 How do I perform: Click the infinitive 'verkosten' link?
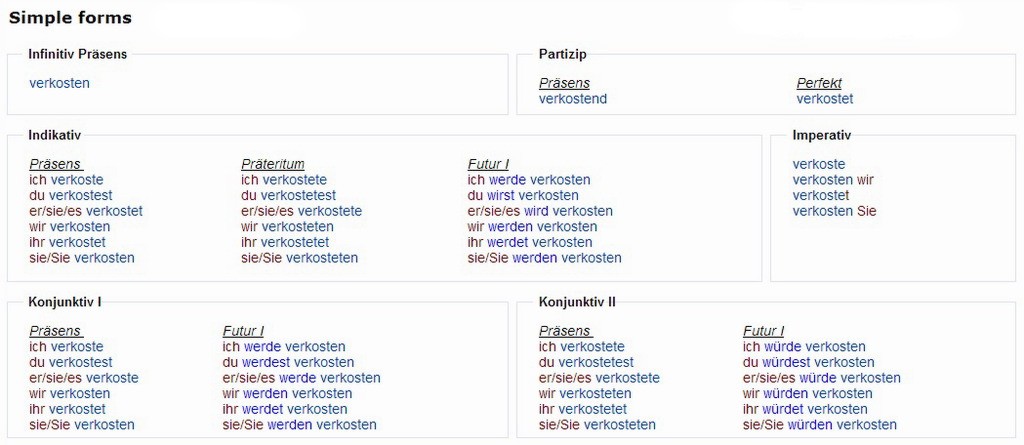click(60, 83)
